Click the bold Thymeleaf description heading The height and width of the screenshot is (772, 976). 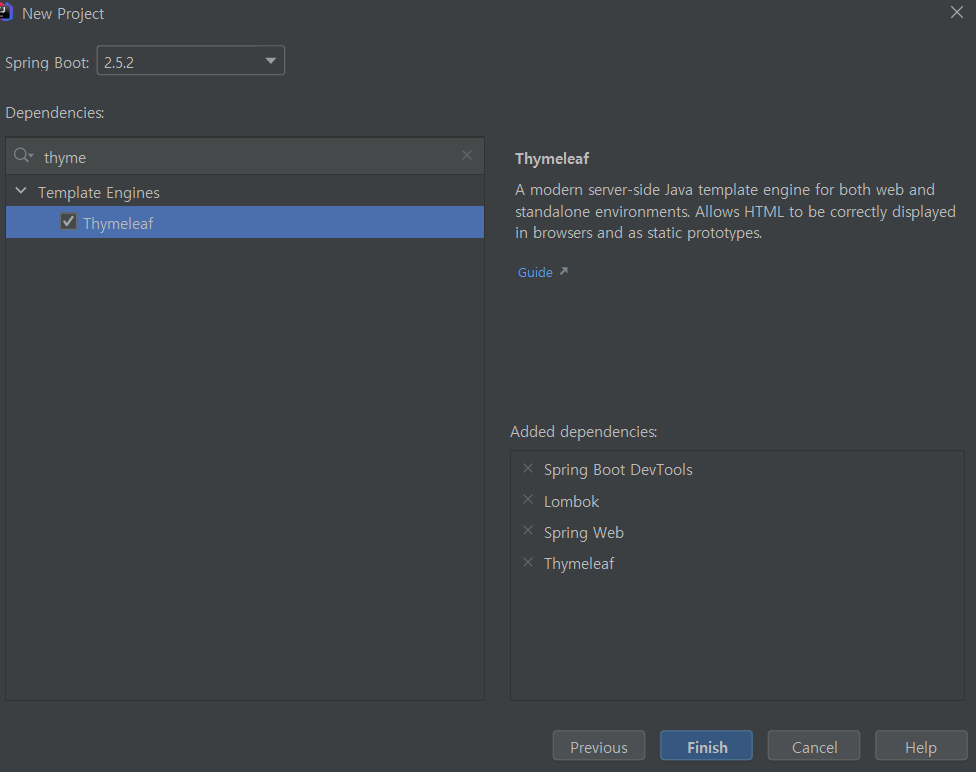click(x=552, y=159)
